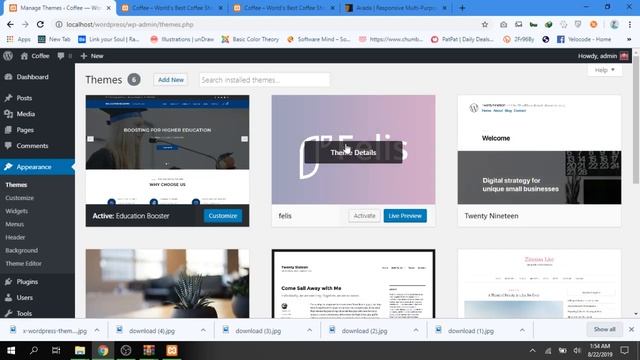The height and width of the screenshot is (360, 640).
Task: Open Tools in the sidebar
Action: tap(24, 313)
